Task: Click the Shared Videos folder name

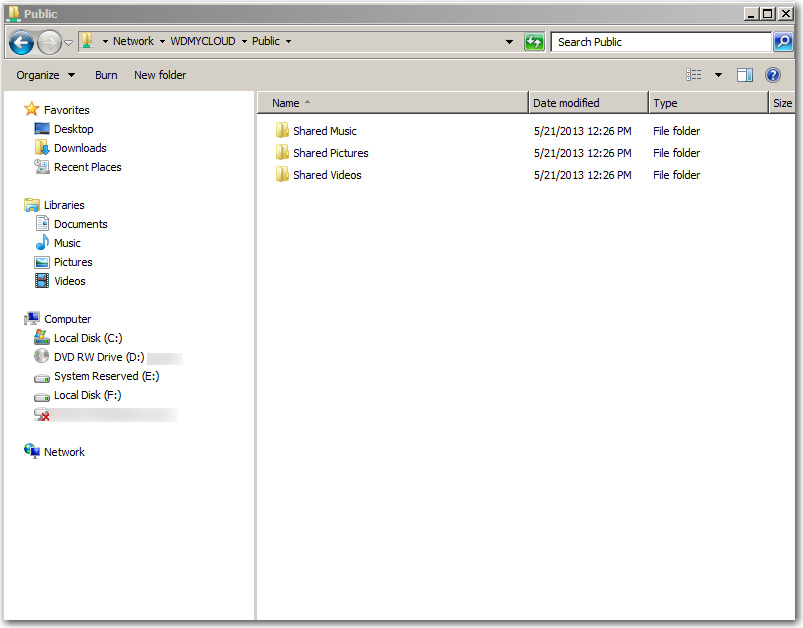Action: (327, 175)
